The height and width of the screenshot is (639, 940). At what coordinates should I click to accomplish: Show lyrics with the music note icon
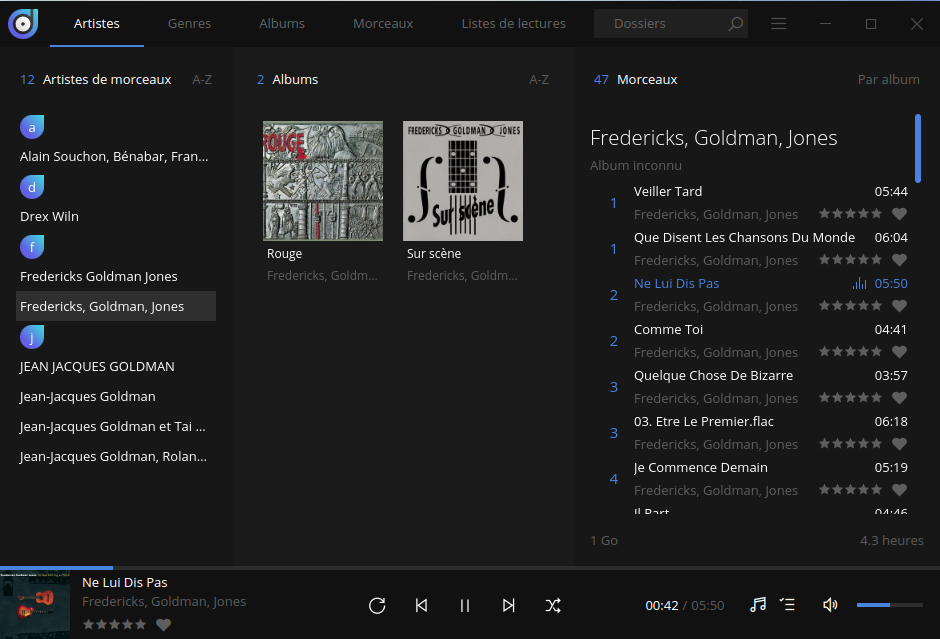pyautogui.click(x=758, y=605)
